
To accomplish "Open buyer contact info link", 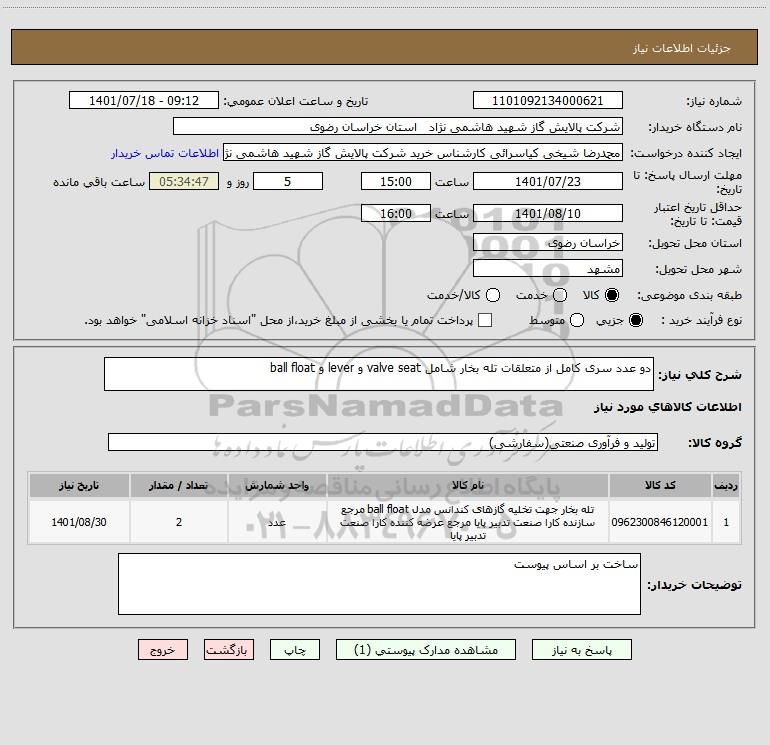I will point(165,153).
